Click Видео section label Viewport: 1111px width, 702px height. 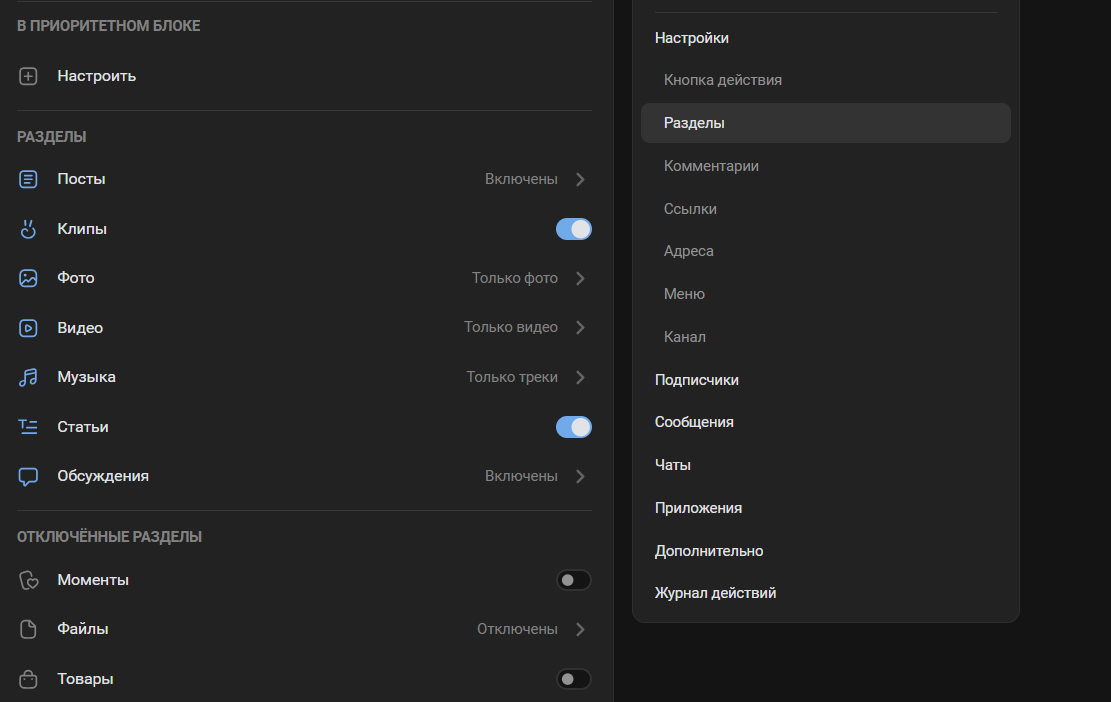(x=80, y=328)
